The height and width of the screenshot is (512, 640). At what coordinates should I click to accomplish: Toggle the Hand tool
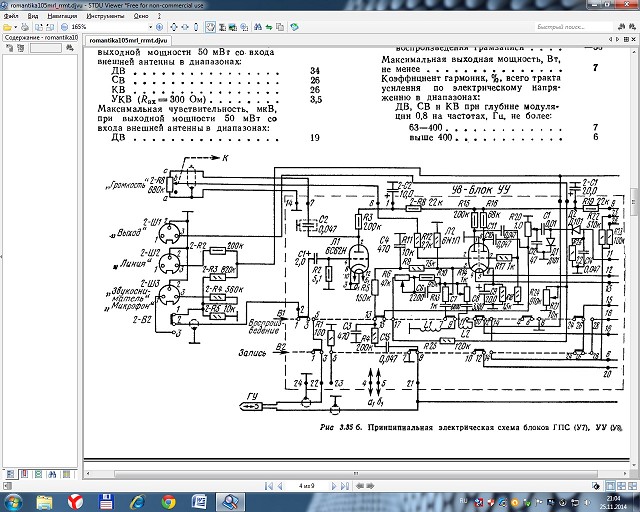point(210,27)
